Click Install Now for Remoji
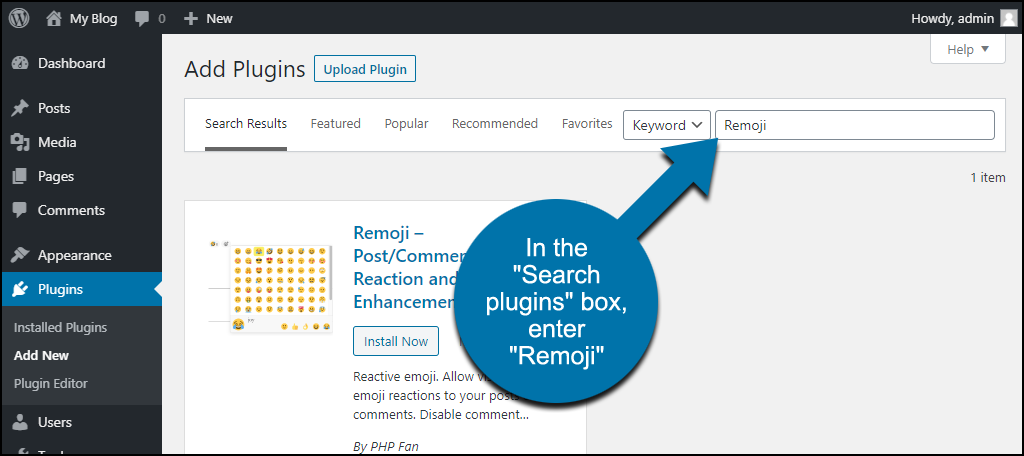Viewport: 1024px width, 456px height. click(396, 341)
